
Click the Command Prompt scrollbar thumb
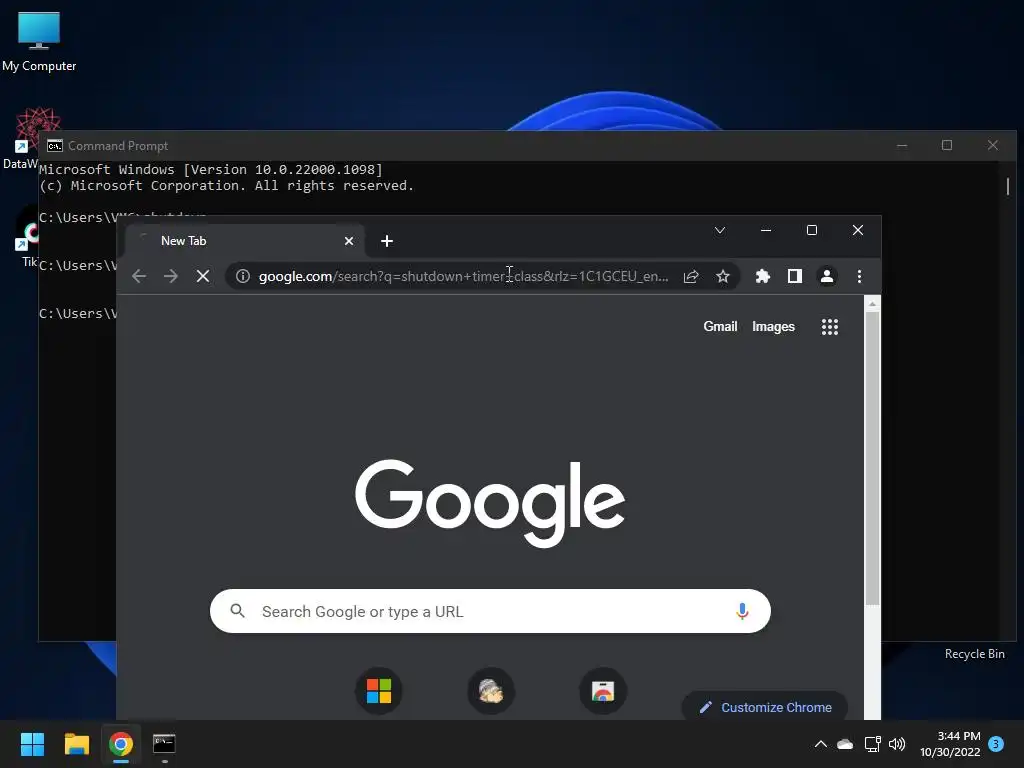[1008, 185]
